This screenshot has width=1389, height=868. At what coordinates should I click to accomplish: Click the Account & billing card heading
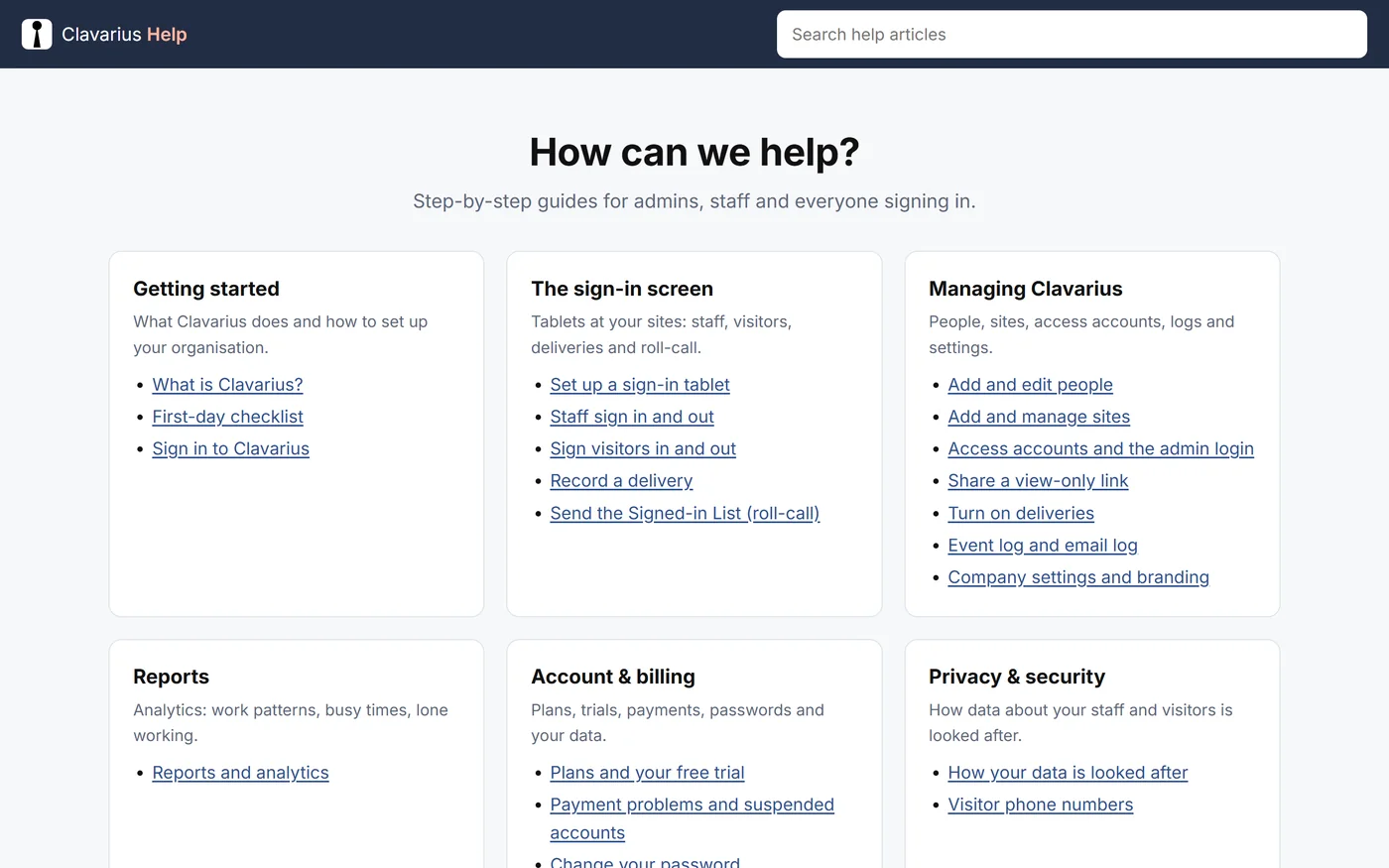pos(613,677)
